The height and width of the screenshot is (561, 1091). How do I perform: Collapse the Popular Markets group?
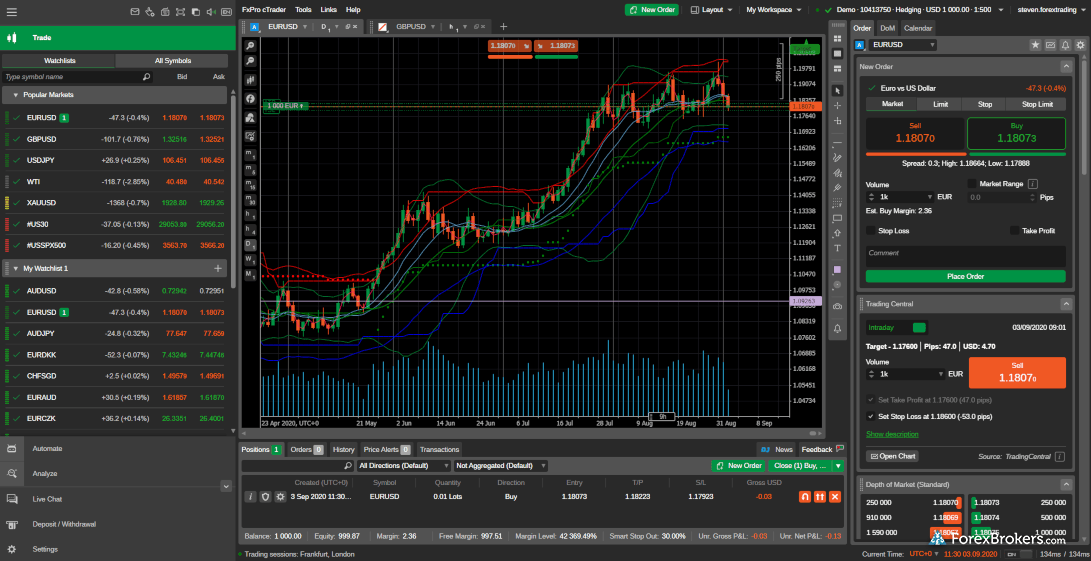click(15, 95)
